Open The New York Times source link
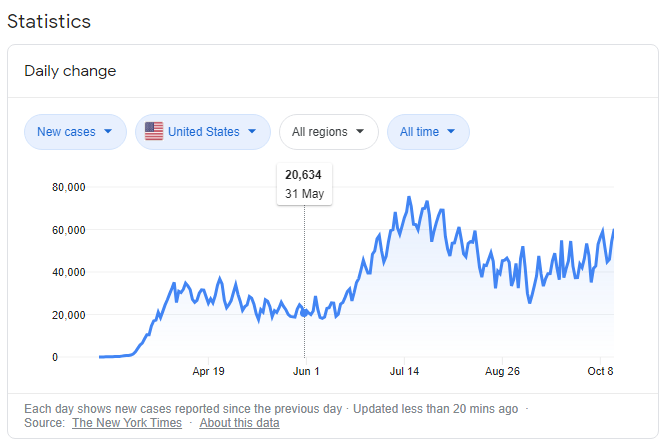Image resolution: width=671 pixels, height=447 pixels. click(127, 423)
